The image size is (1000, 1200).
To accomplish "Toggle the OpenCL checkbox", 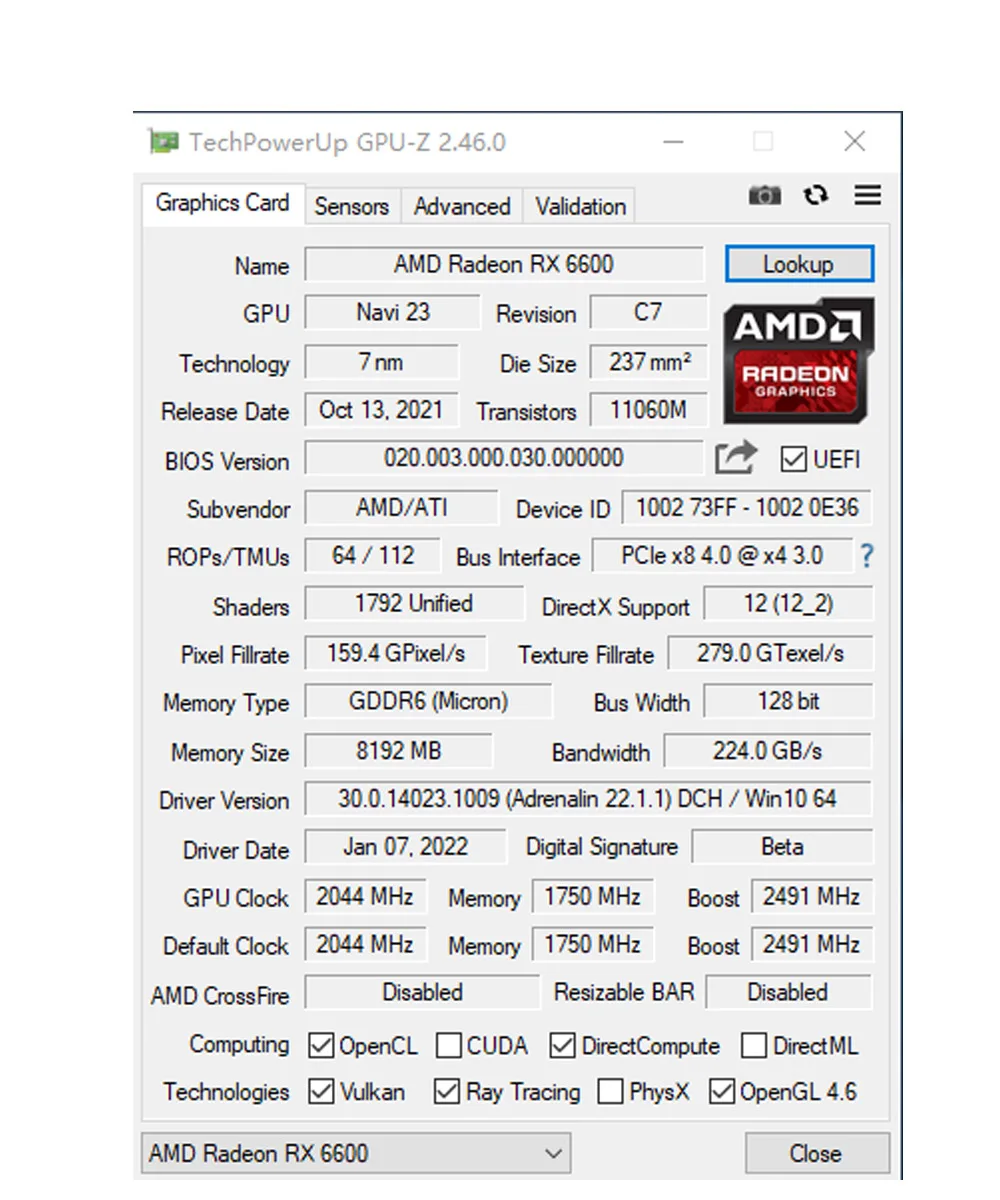I will coord(321,1046).
